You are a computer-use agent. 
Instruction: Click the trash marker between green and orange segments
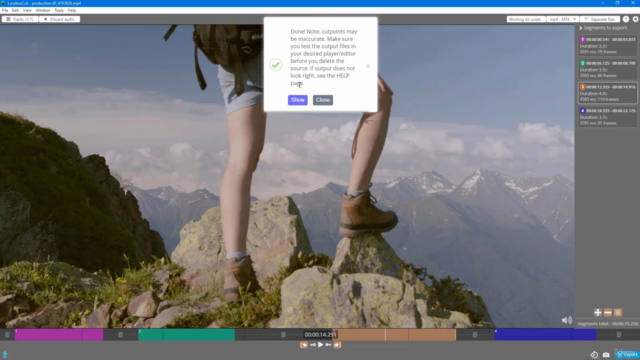pos(283,335)
